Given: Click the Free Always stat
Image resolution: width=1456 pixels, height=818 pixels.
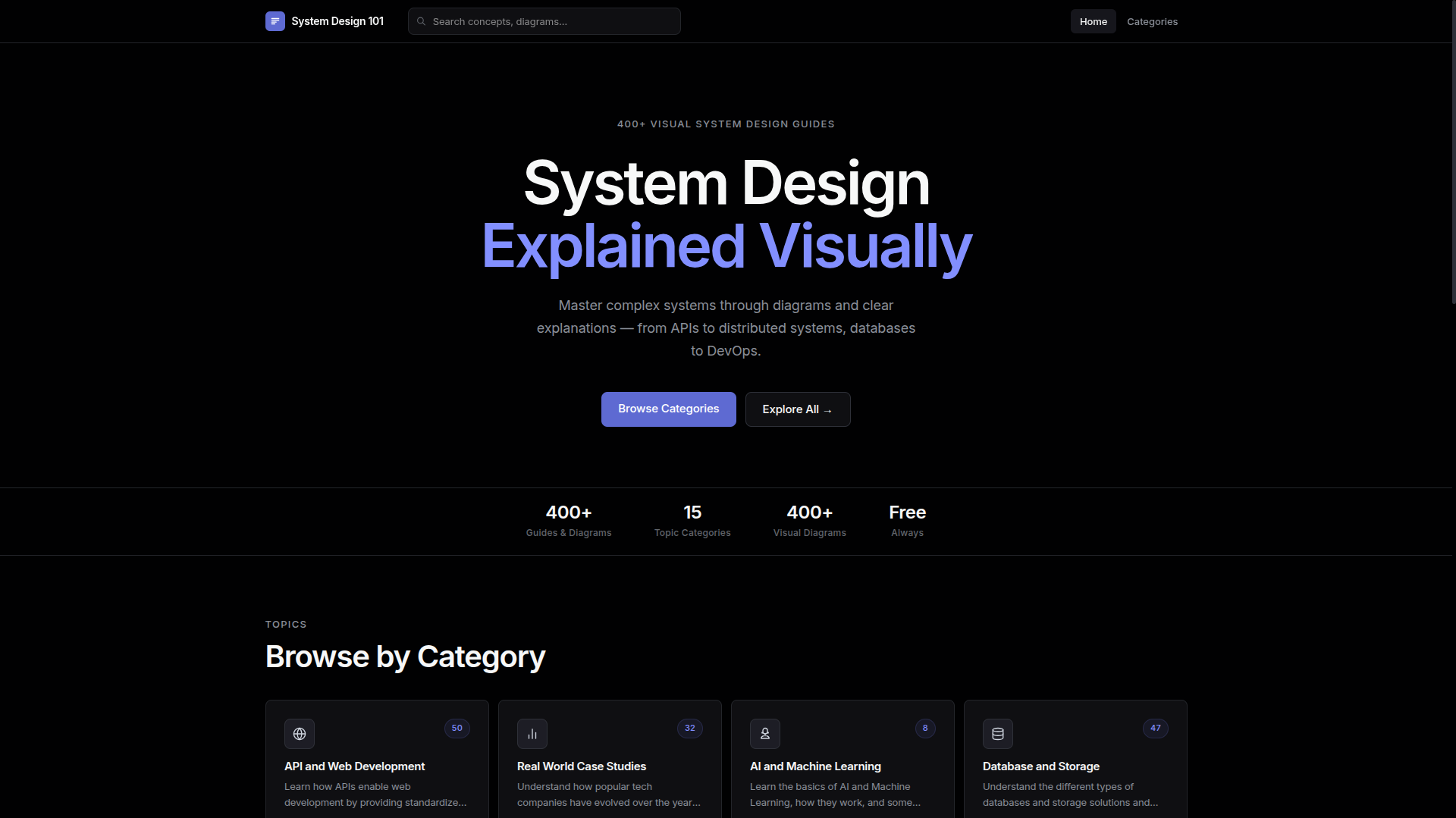Looking at the screenshot, I should pos(908,522).
